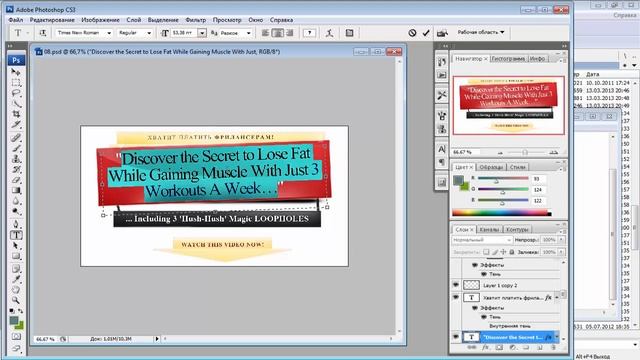
Task: Open the layer opacity dropdown arrow
Action: coord(562,240)
